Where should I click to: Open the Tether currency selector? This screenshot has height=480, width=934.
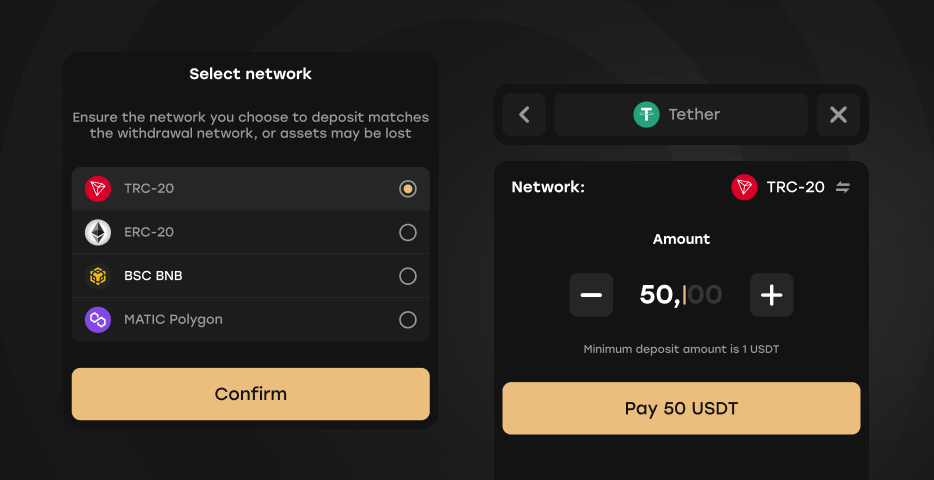coord(681,114)
